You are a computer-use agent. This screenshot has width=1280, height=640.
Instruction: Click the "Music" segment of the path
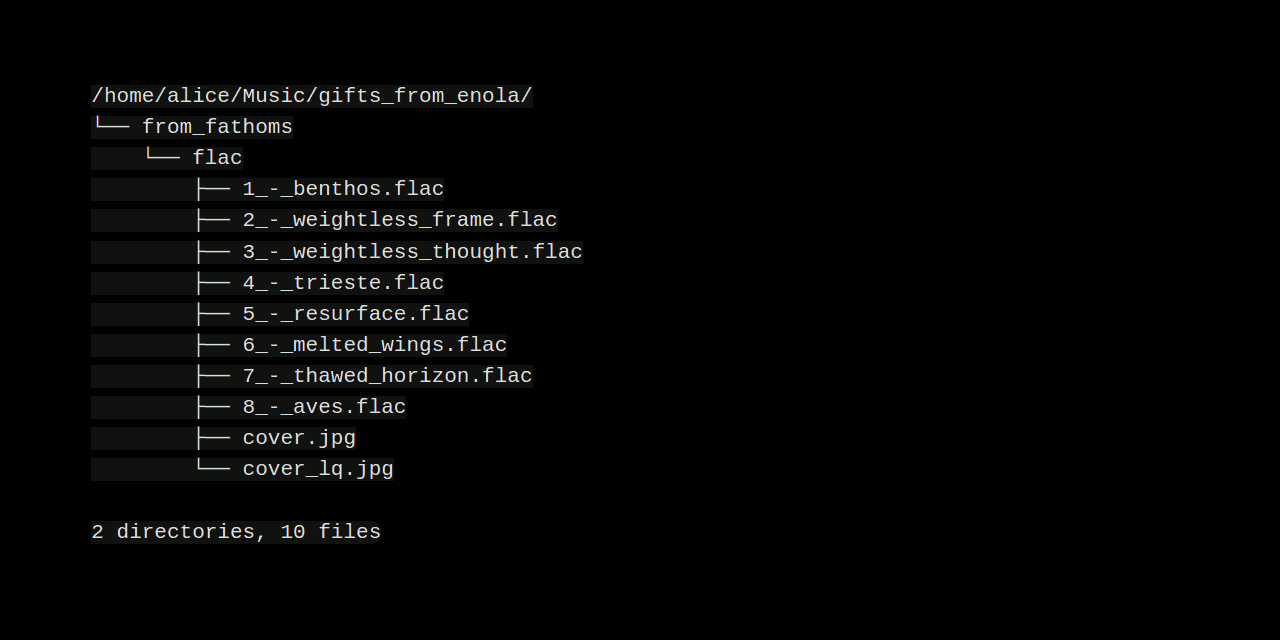[274, 96]
